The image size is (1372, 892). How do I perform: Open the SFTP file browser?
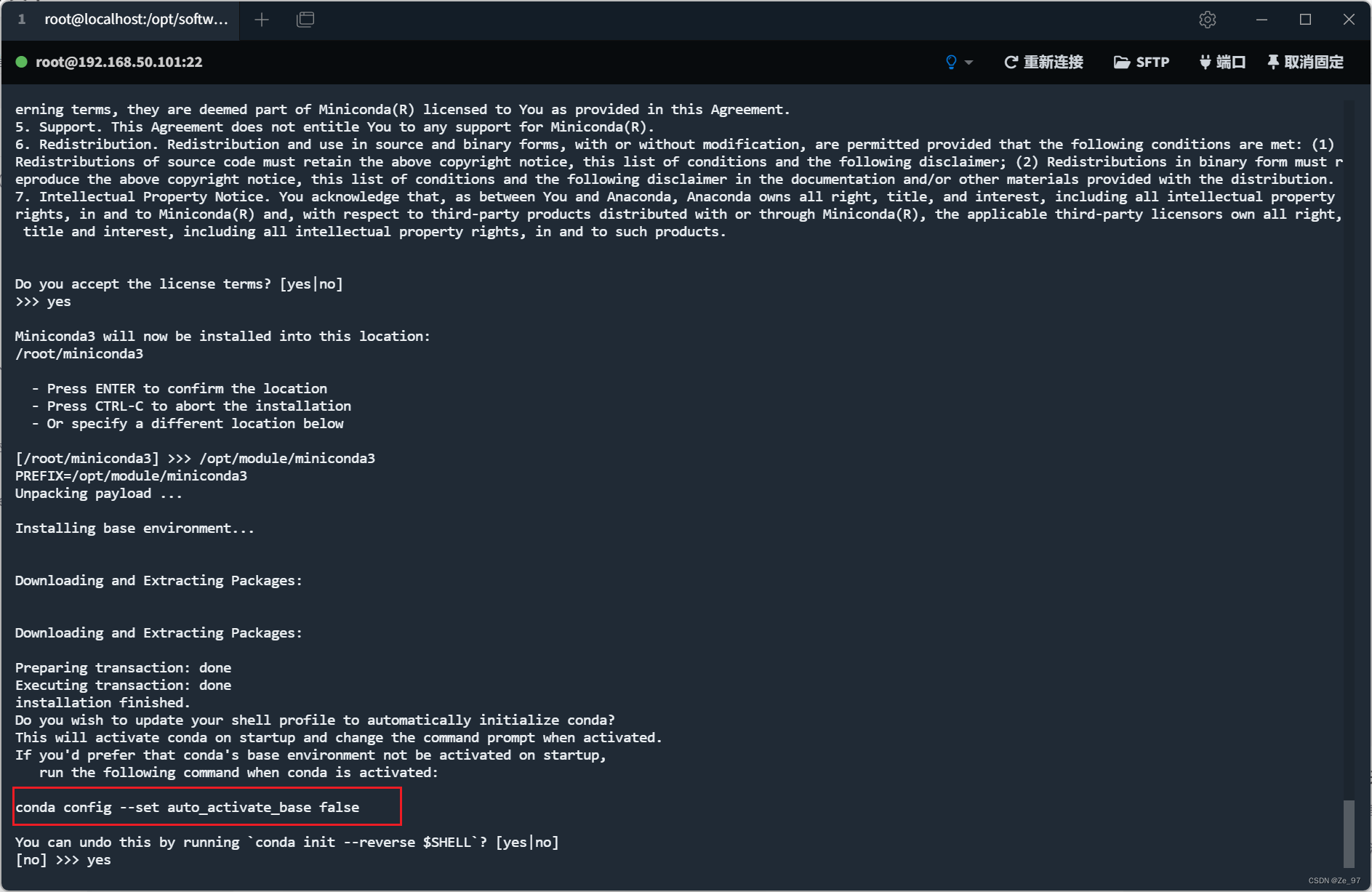tap(1153, 63)
